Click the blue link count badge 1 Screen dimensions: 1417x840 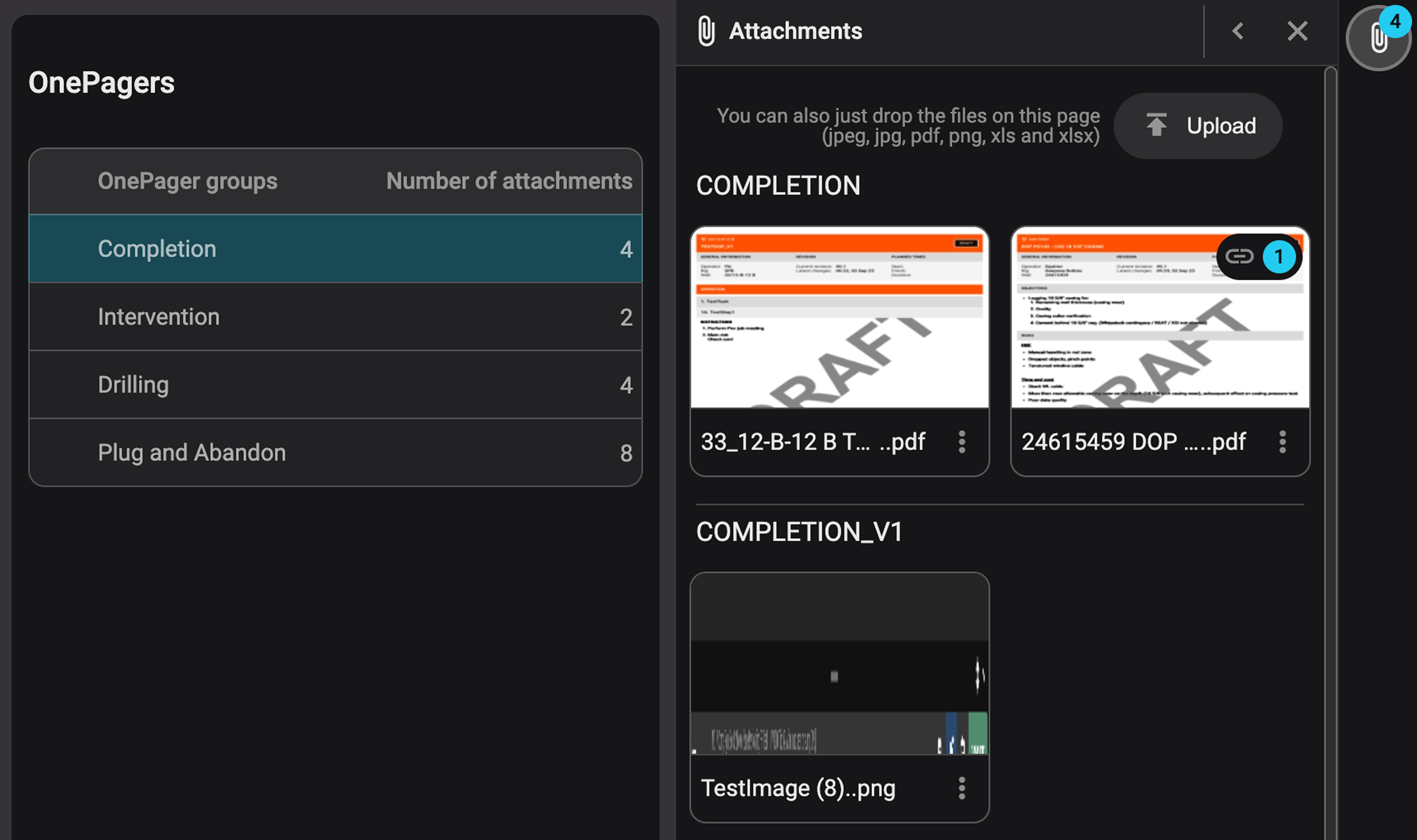(1278, 256)
